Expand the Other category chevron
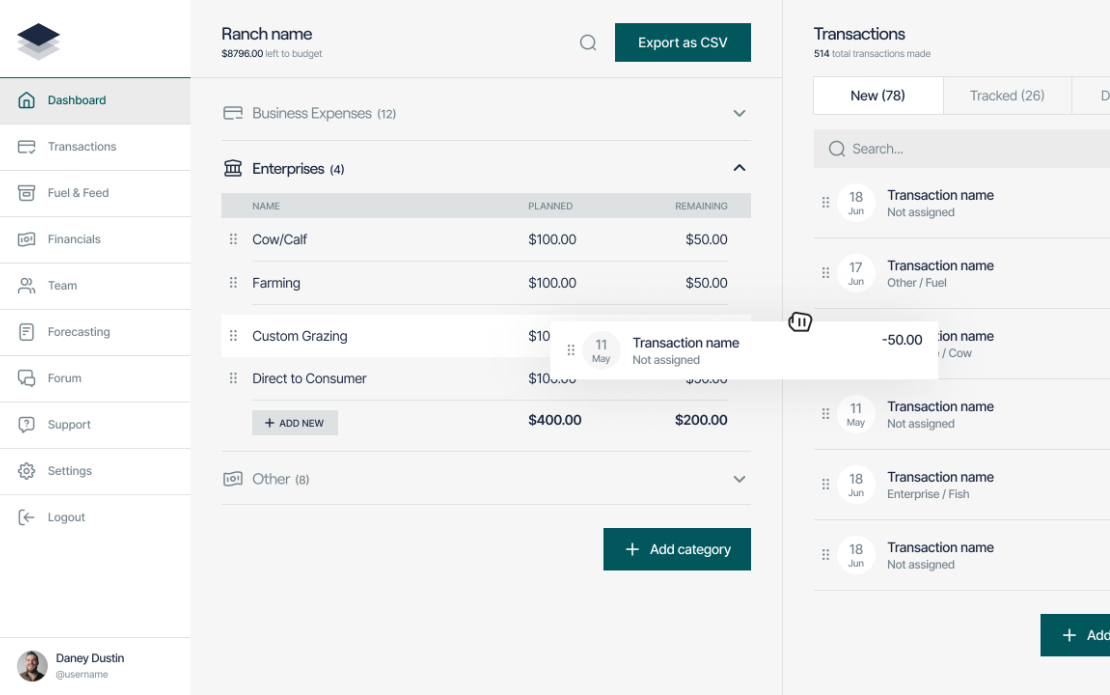1110x695 pixels. point(739,479)
